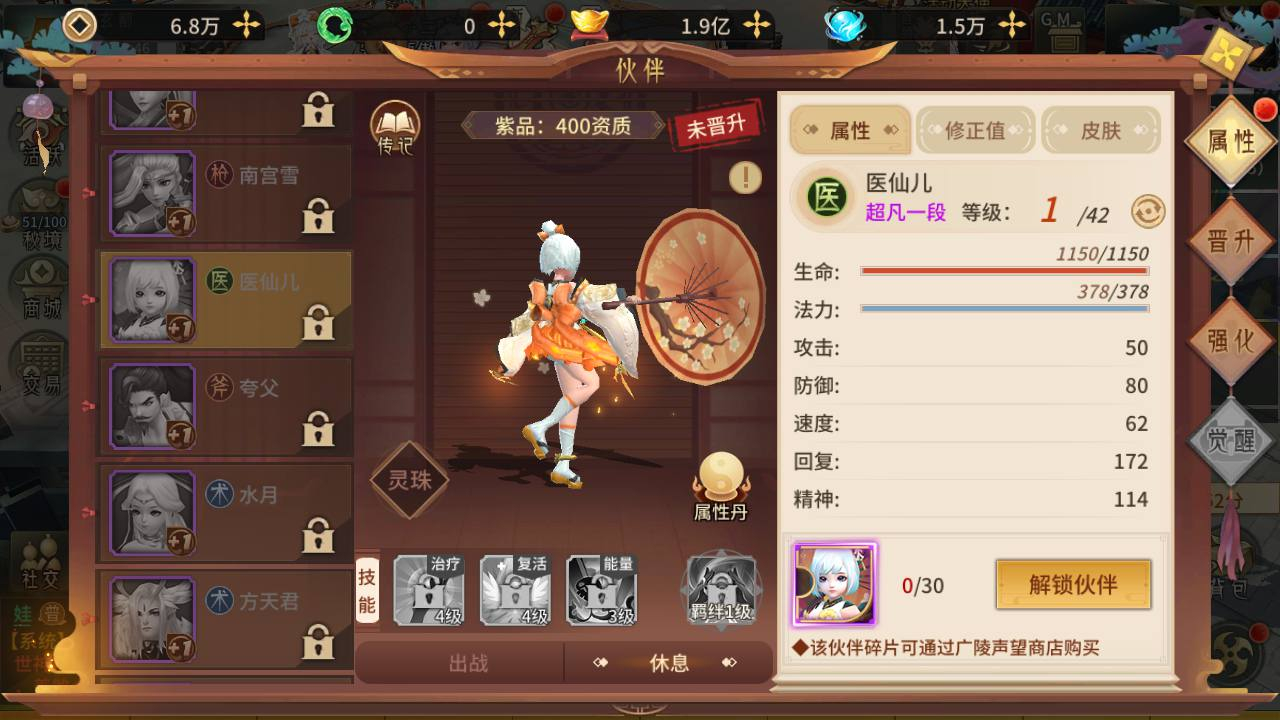The image size is (1280, 720).
Task: Add currency with the plus beside 6.8万
Action: click(x=246, y=25)
